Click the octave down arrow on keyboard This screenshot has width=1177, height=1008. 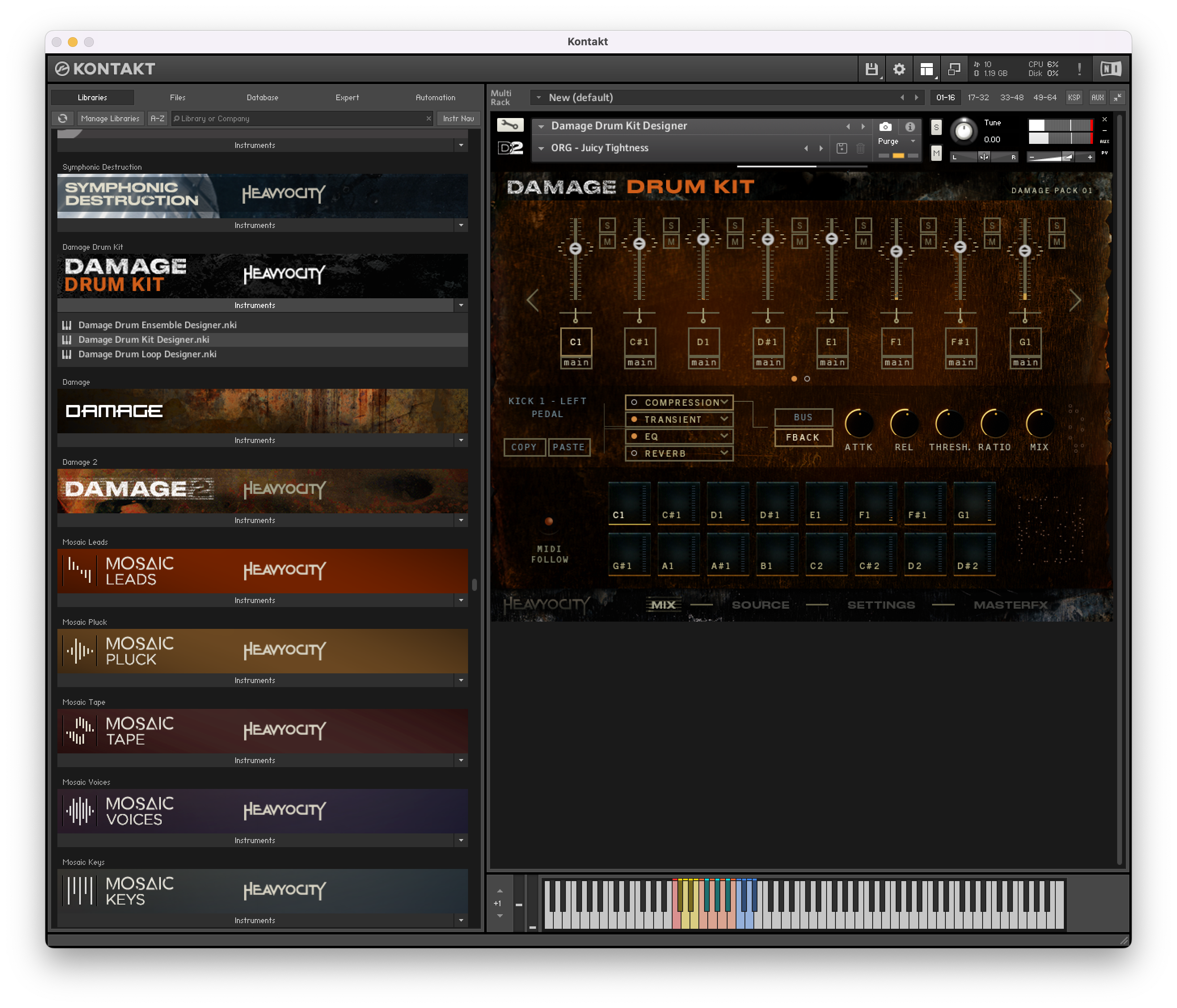pos(500,915)
